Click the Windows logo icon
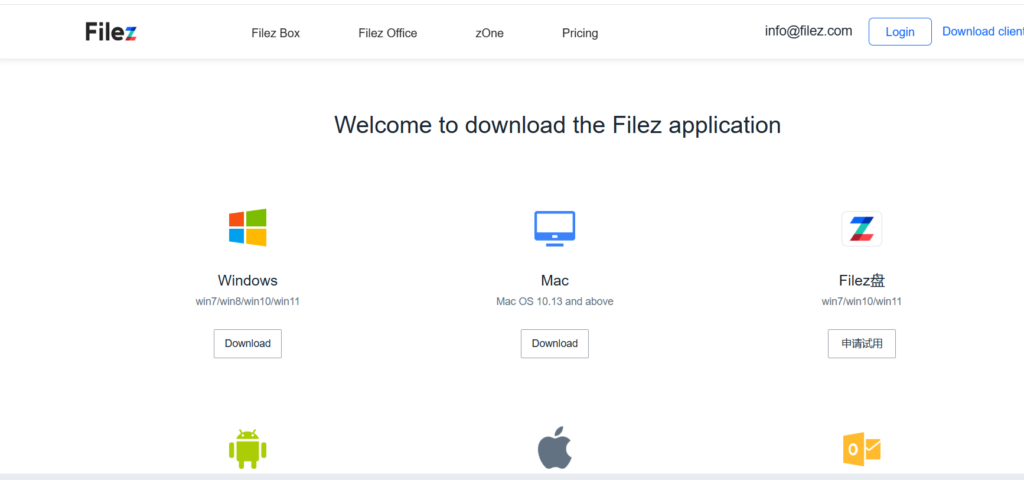Viewport: 1024px width, 480px height. pos(247,228)
